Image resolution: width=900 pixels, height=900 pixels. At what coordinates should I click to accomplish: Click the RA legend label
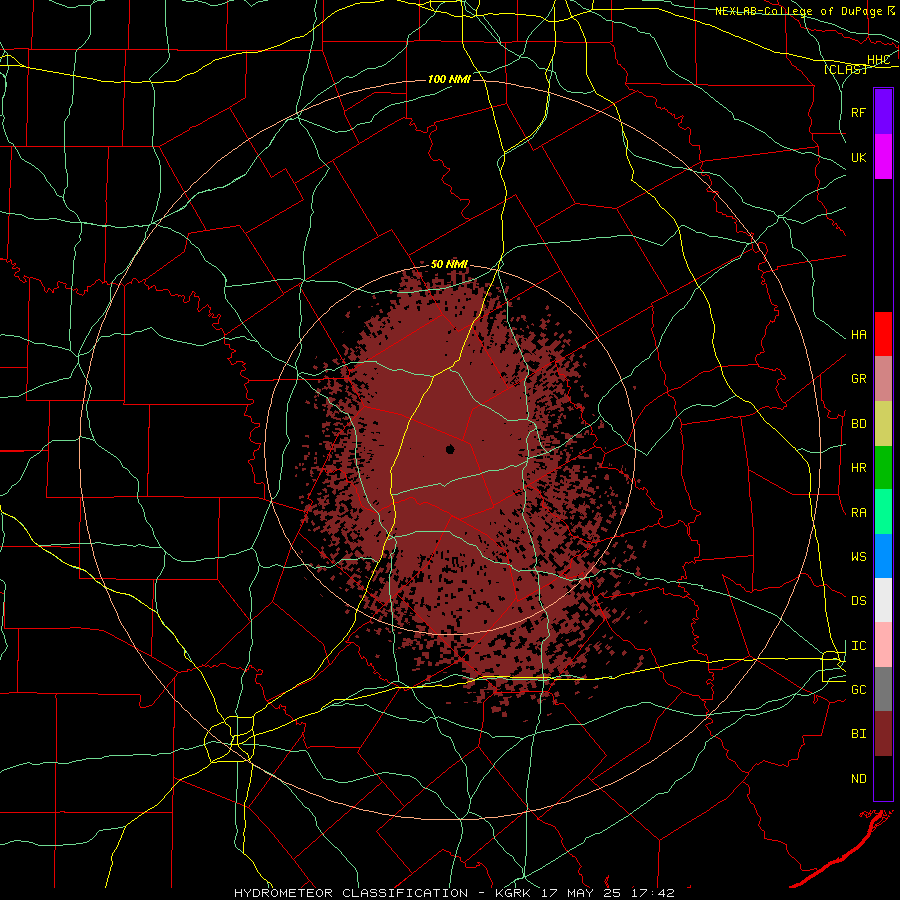tap(858, 513)
